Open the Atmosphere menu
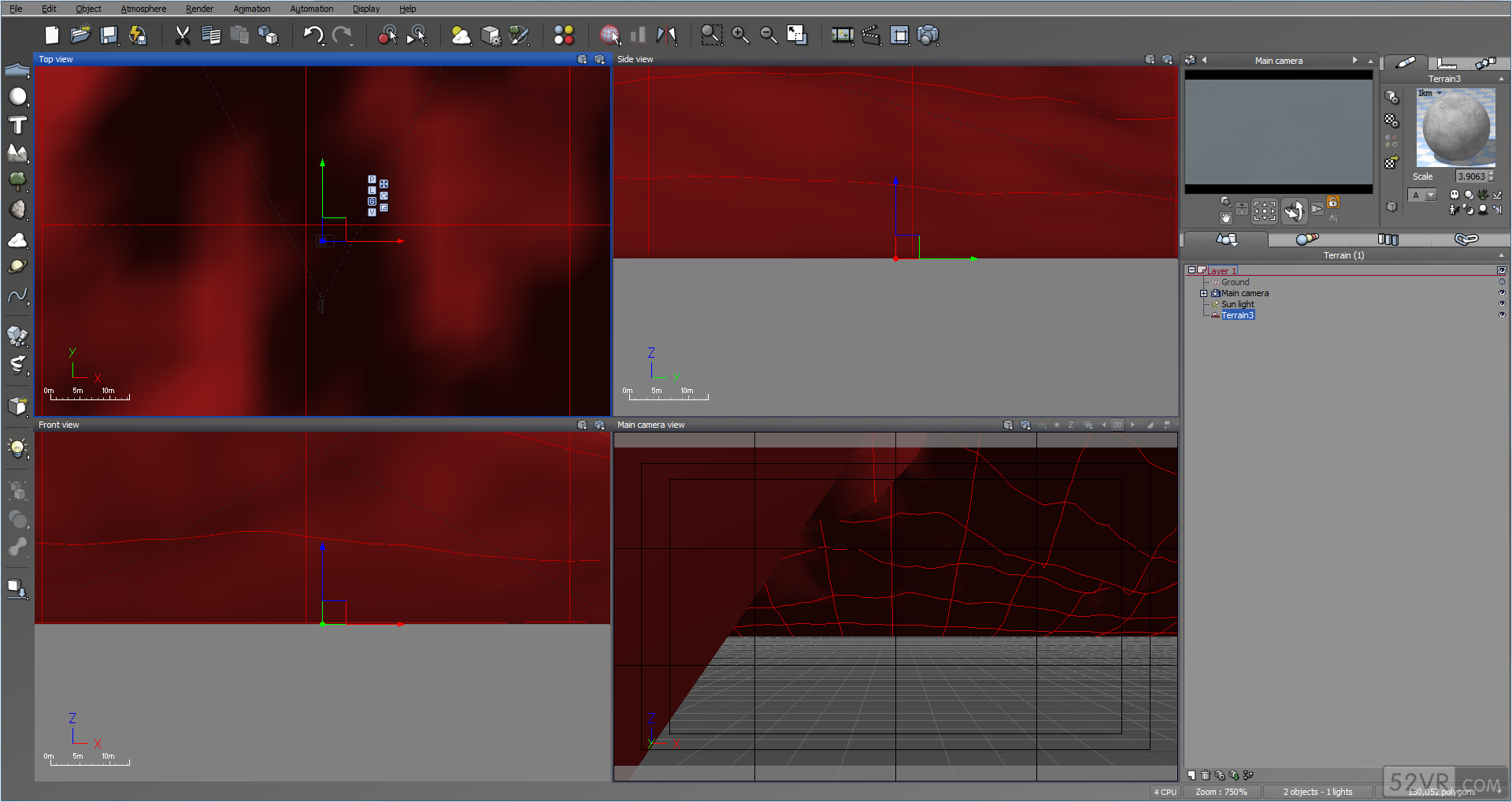 (143, 9)
